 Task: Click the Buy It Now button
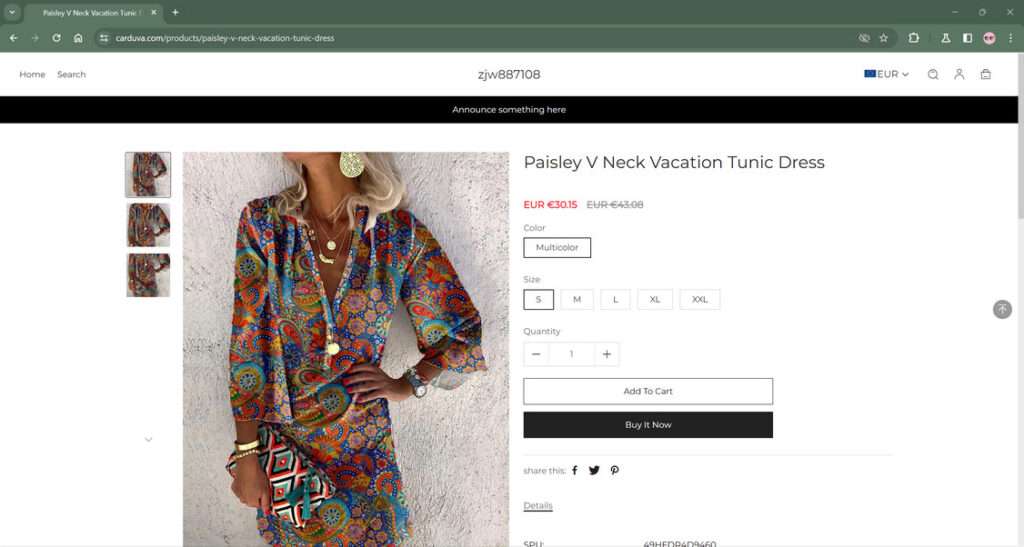tap(648, 425)
